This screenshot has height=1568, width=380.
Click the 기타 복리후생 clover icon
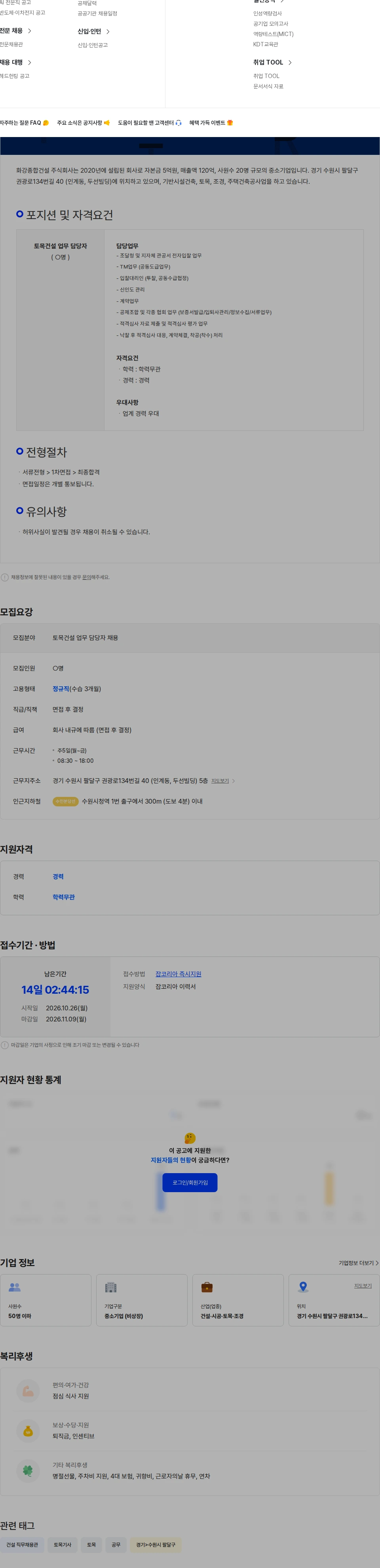click(28, 1471)
